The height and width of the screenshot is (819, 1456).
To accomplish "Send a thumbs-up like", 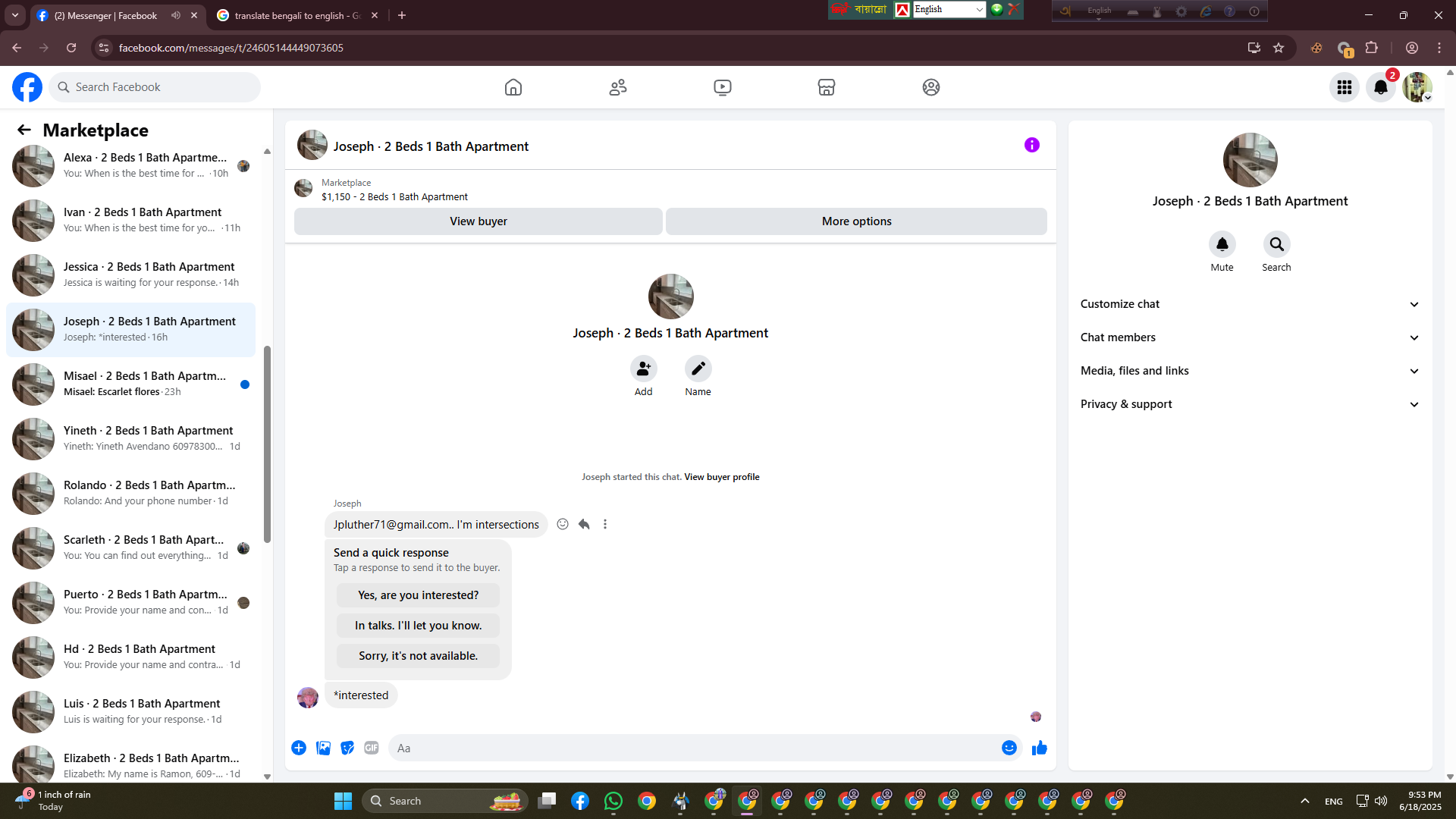I will 1040,748.
